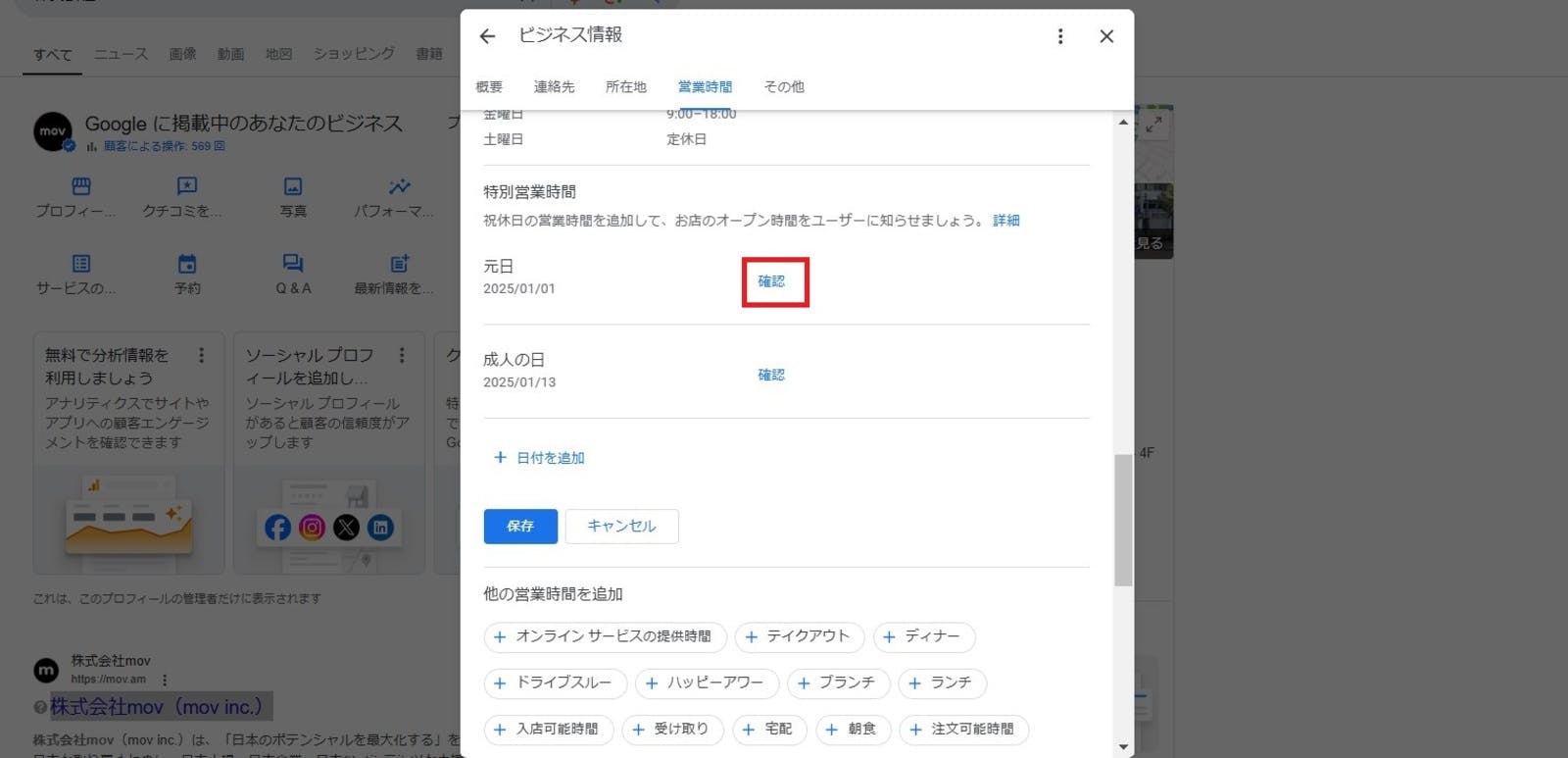Switch to the 所在地 tab
The image size is (1568, 758).
[626, 86]
